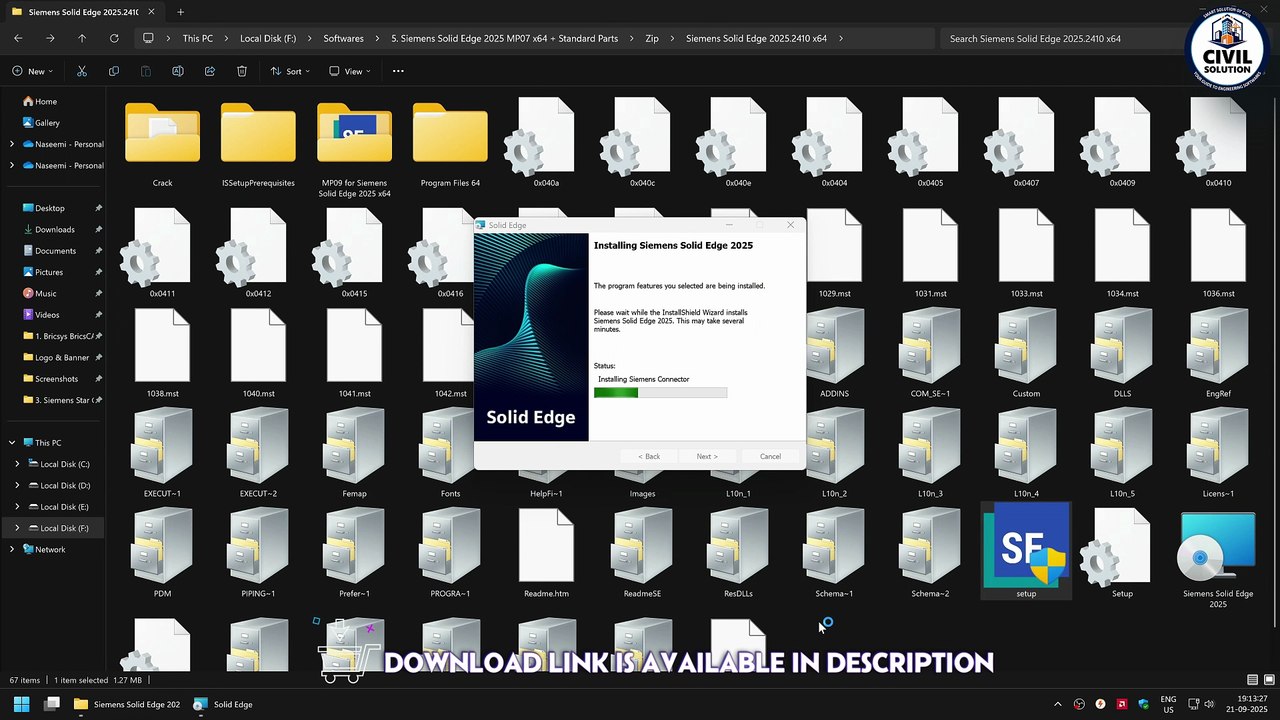Switch to large icons view toggle
Image resolution: width=1280 pixels, height=720 pixels.
1270,680
